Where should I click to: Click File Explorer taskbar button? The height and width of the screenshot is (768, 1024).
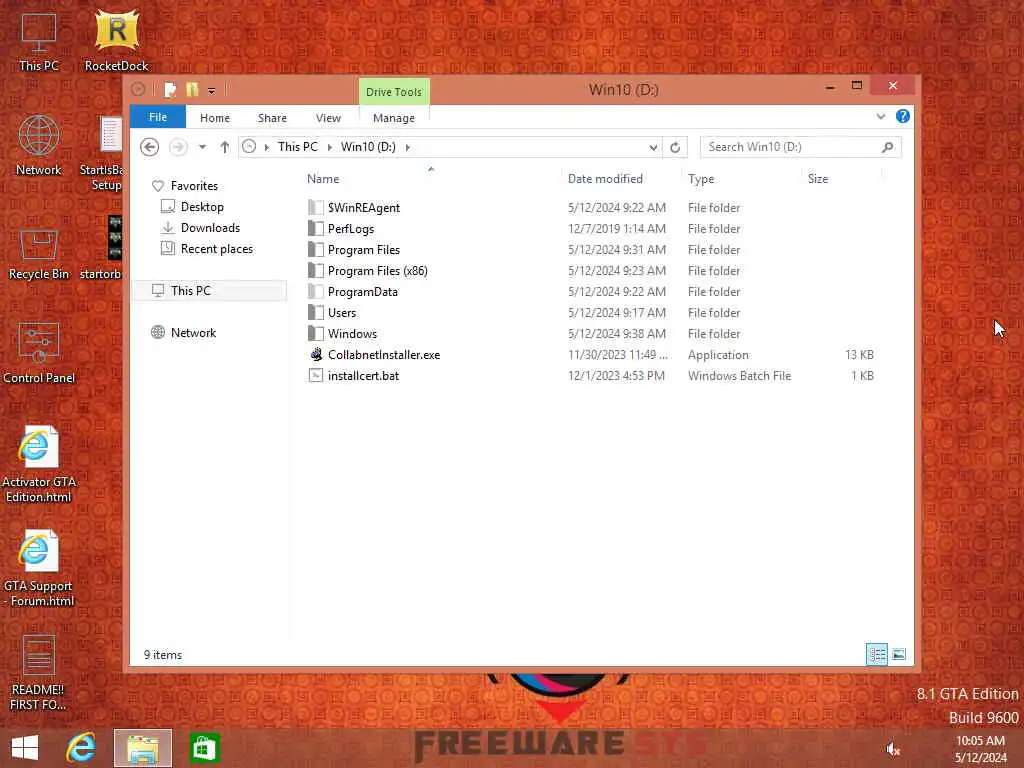(x=143, y=748)
